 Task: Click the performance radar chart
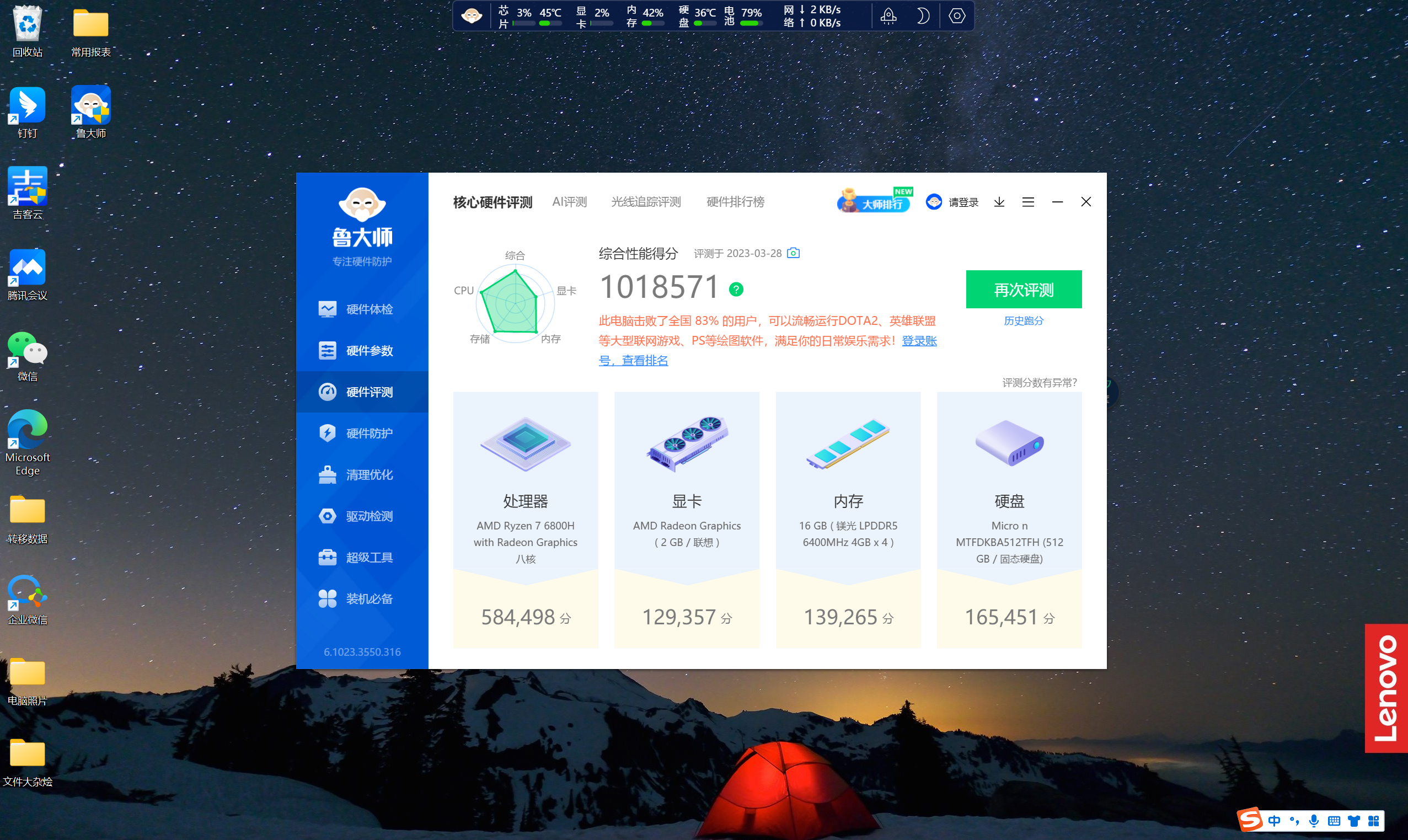[515, 303]
